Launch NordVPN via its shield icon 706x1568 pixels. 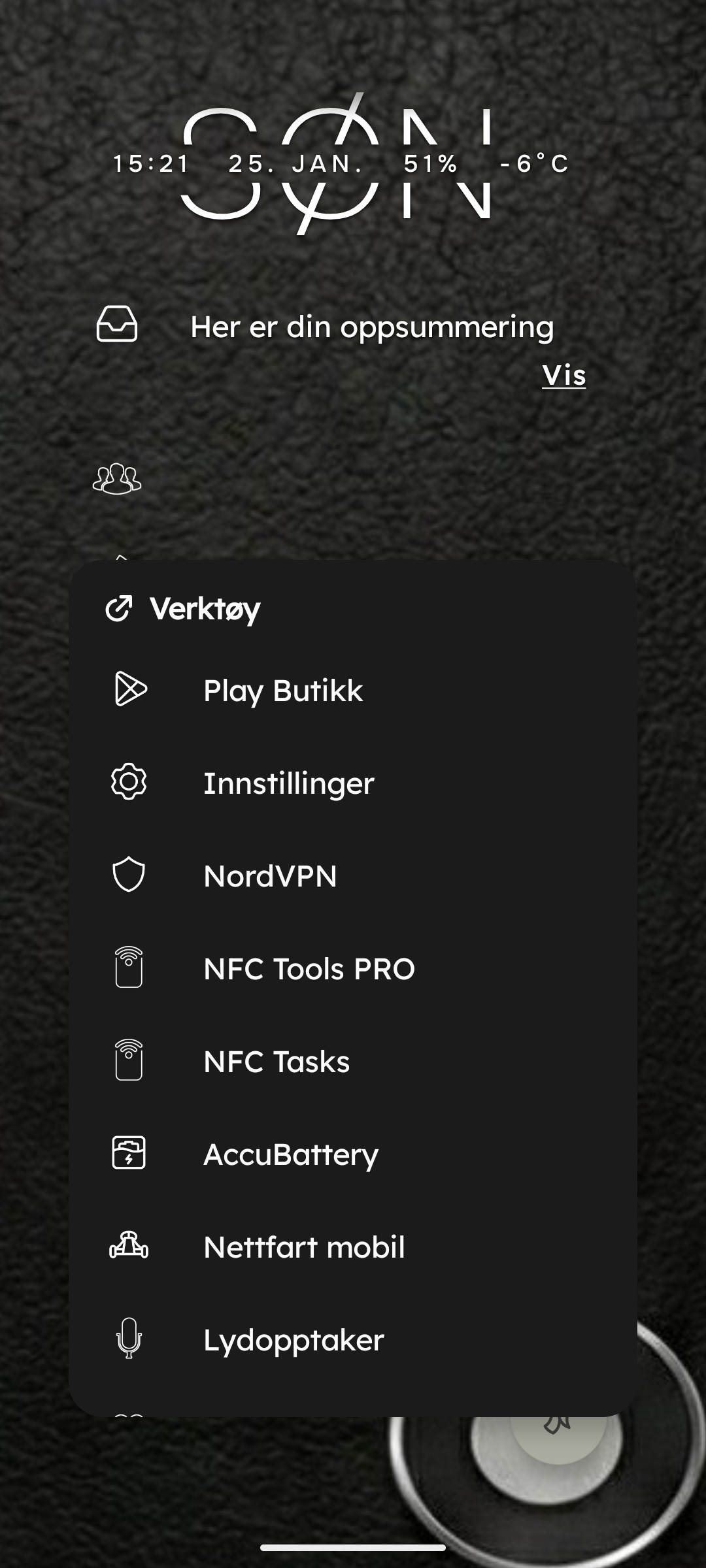pyautogui.click(x=129, y=874)
